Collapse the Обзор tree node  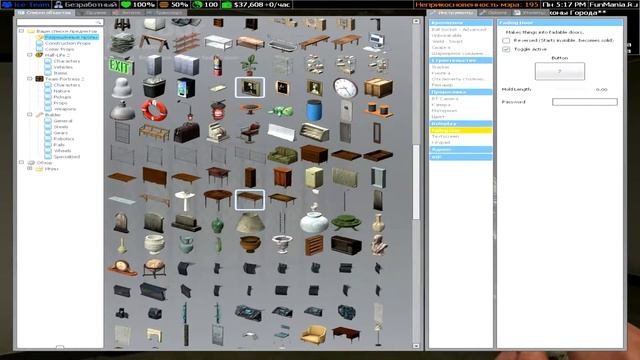click(x=21, y=162)
